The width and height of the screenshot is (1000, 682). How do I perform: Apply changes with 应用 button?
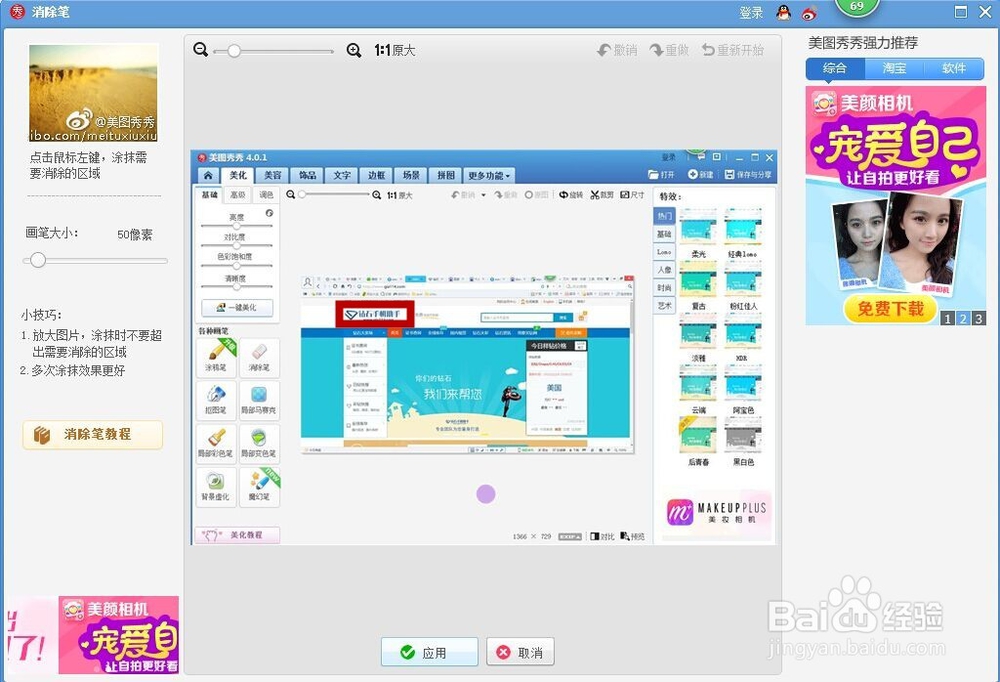pyautogui.click(x=429, y=652)
